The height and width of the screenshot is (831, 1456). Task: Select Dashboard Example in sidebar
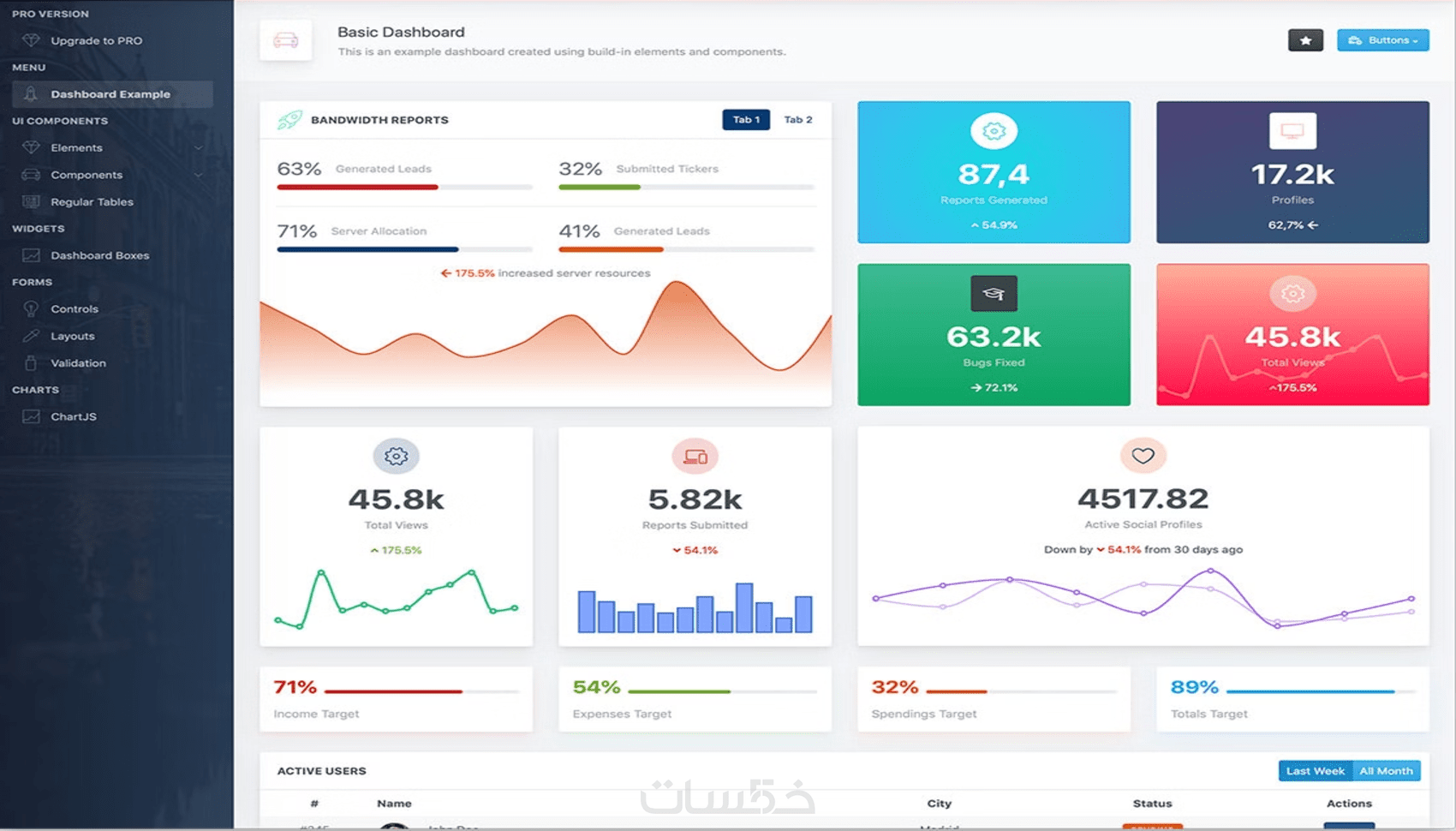tap(112, 94)
